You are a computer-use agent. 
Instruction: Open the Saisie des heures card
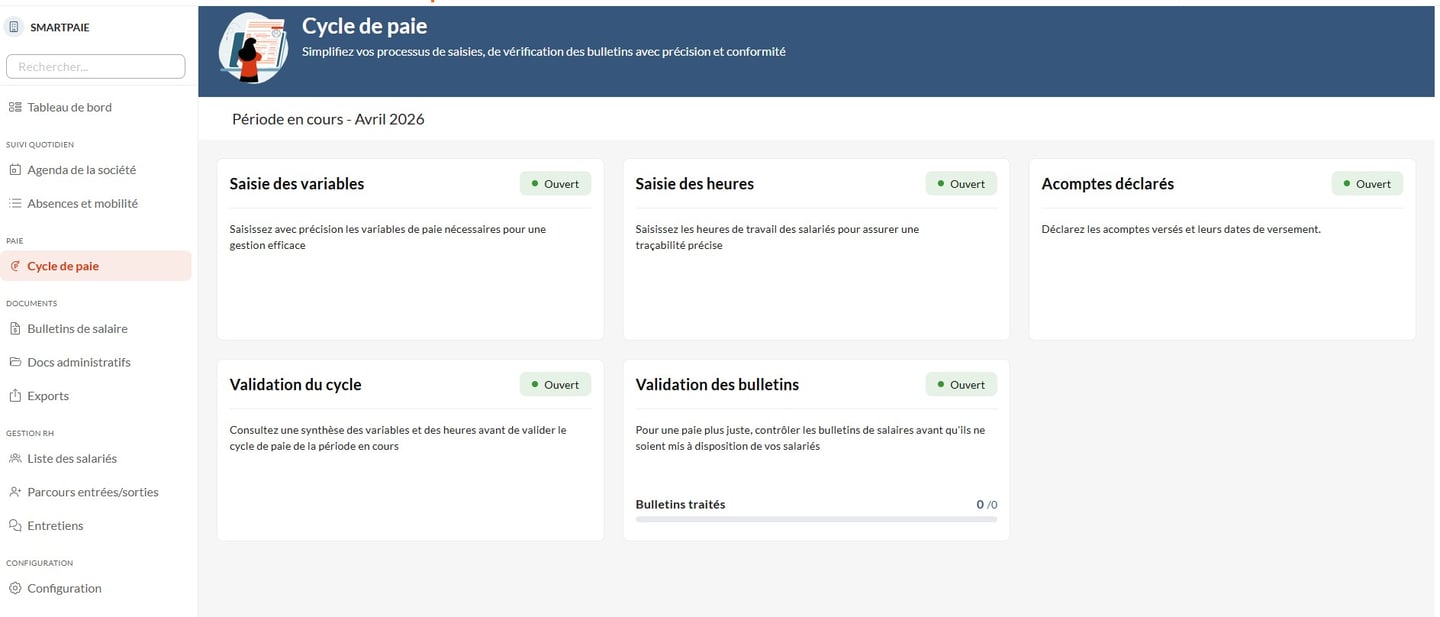pos(695,184)
